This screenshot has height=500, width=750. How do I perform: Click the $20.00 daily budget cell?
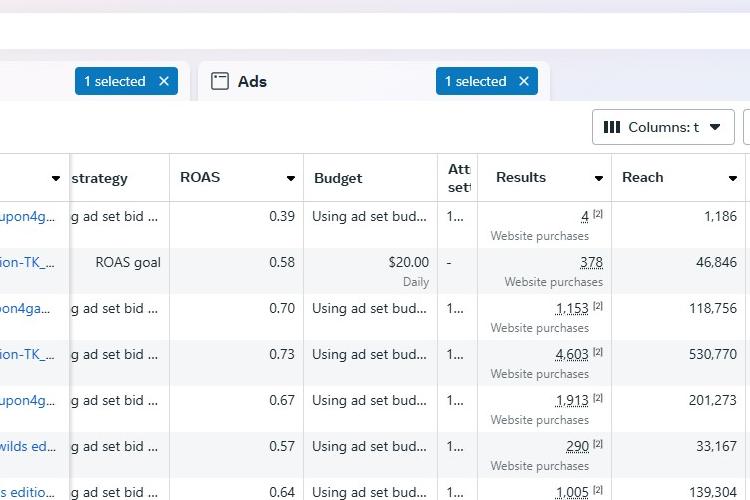(408, 263)
